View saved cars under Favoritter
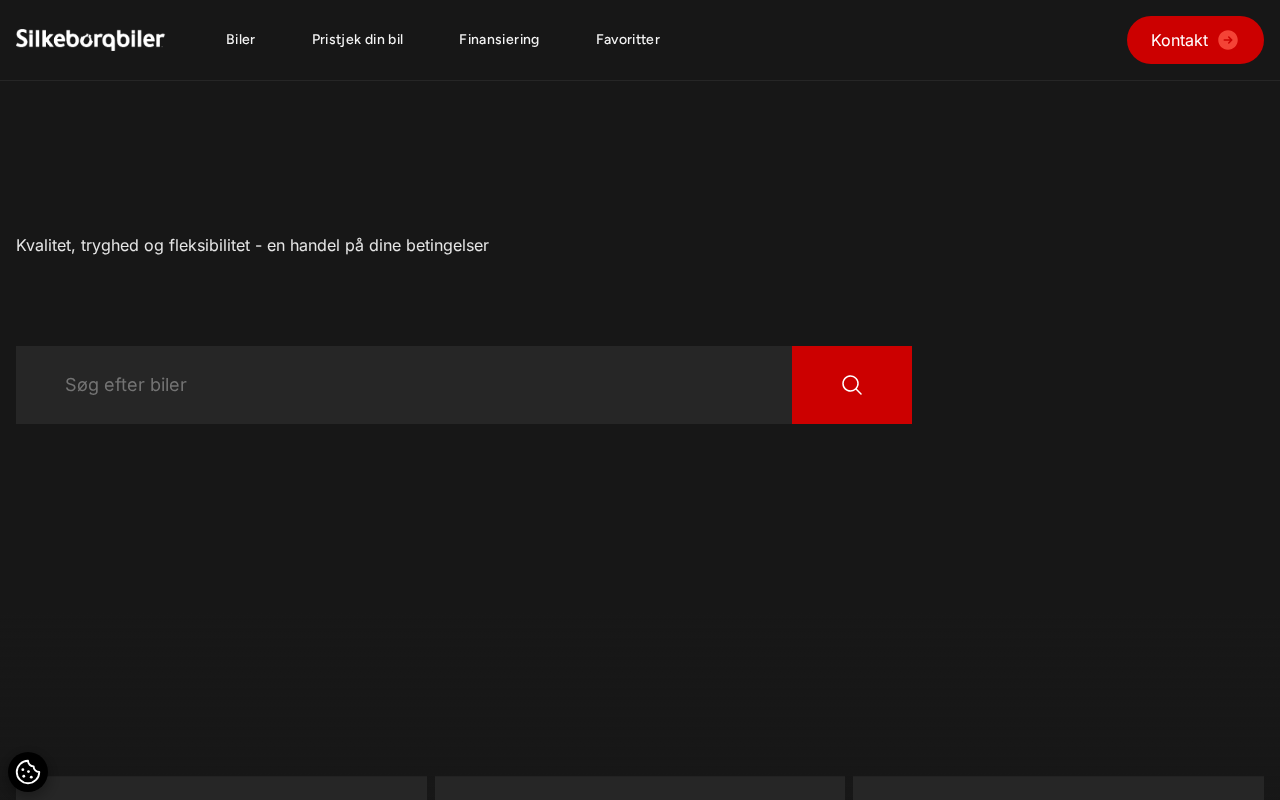1280x800 pixels. click(x=628, y=40)
